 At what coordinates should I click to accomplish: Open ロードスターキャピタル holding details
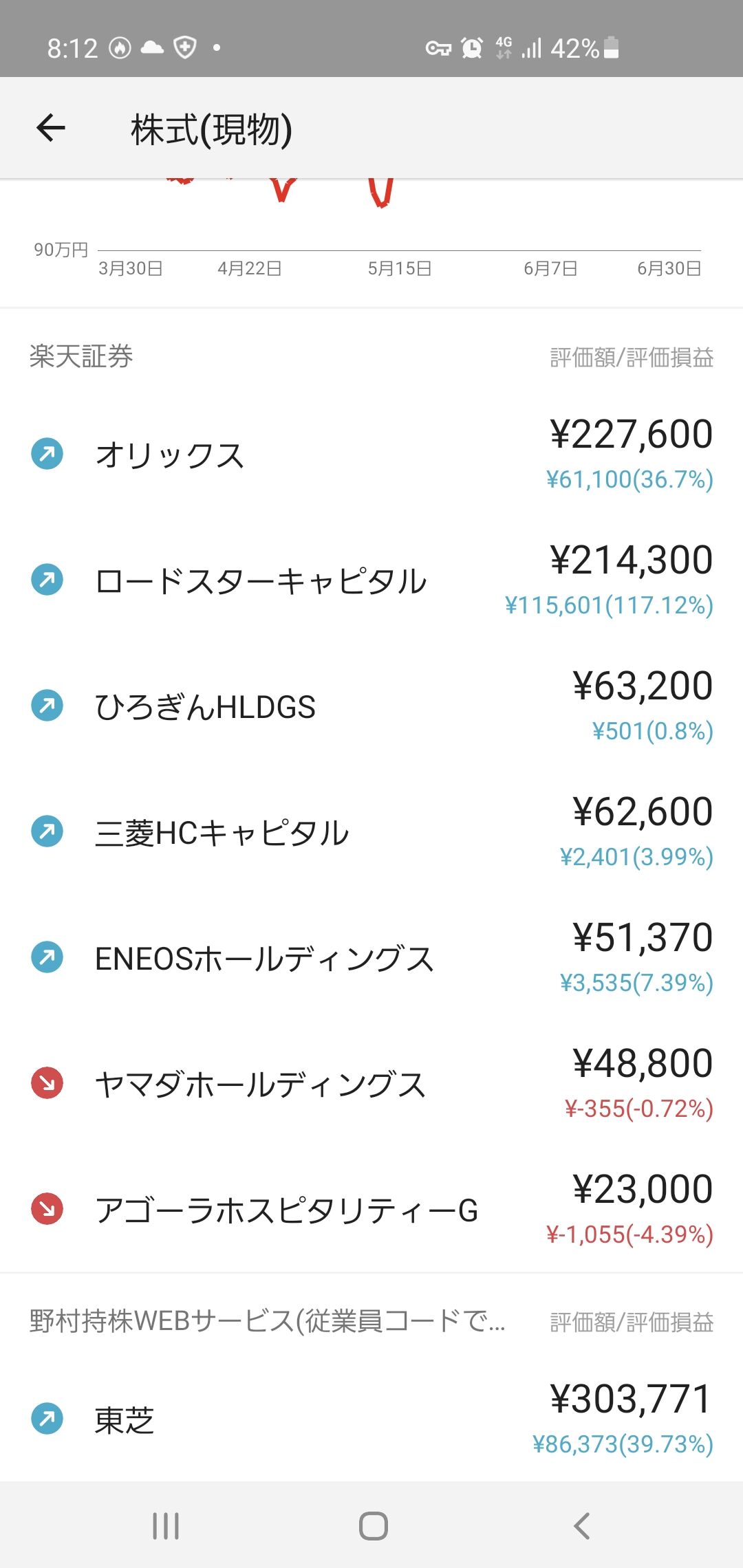coord(261,582)
